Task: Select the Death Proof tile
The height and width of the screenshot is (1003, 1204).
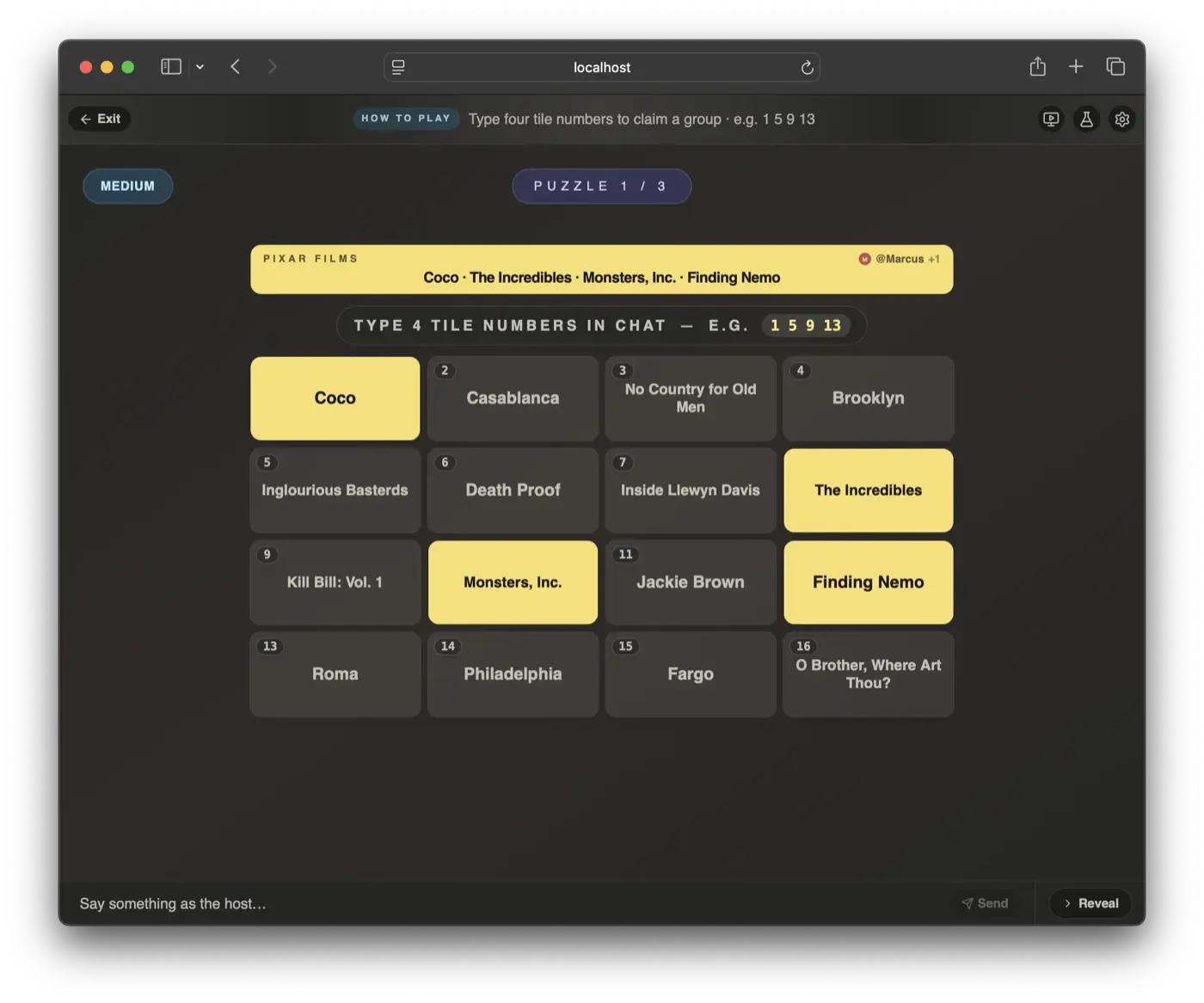Action: (x=513, y=490)
